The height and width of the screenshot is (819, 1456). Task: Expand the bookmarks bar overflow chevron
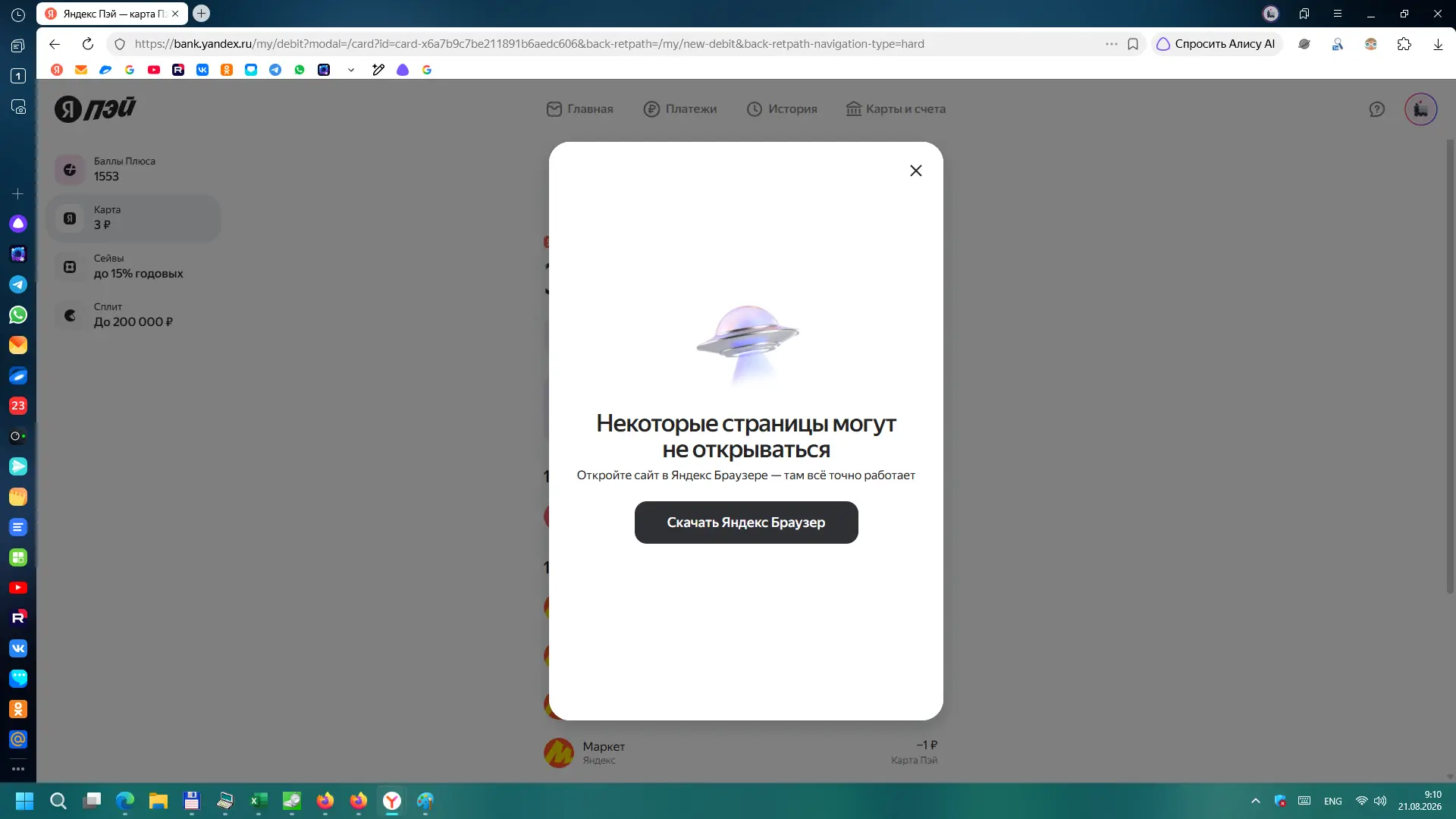click(x=351, y=70)
